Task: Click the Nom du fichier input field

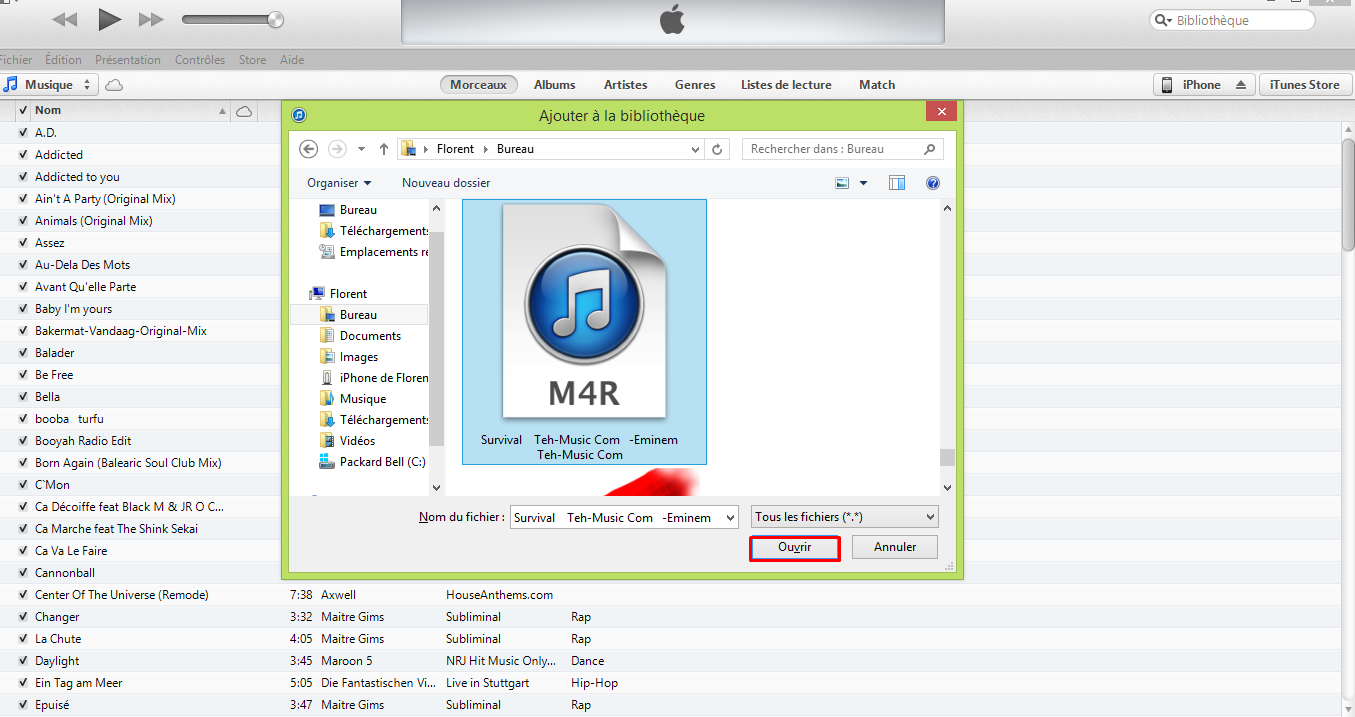Action: pyautogui.click(x=624, y=517)
